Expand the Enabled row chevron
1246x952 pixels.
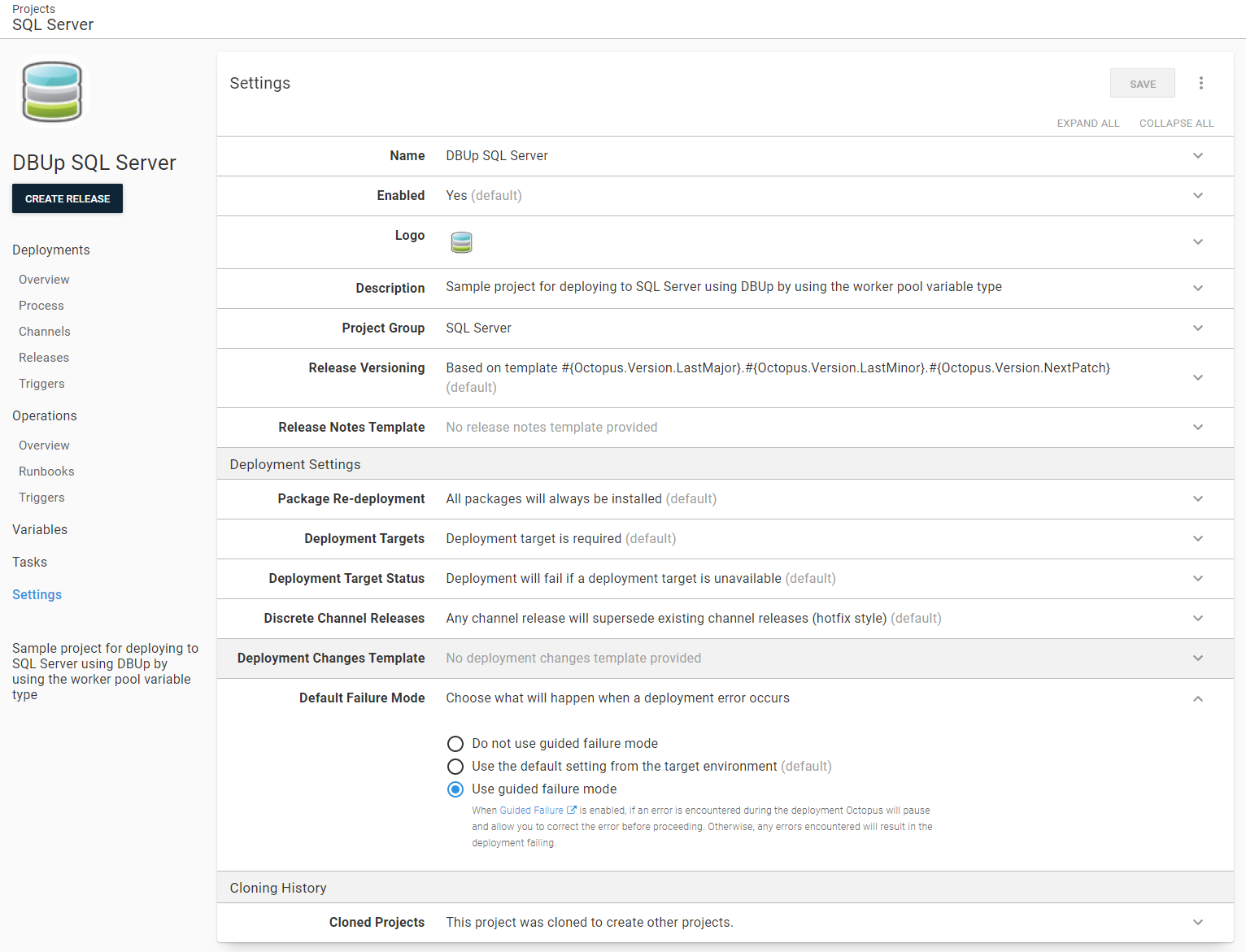[x=1197, y=195]
